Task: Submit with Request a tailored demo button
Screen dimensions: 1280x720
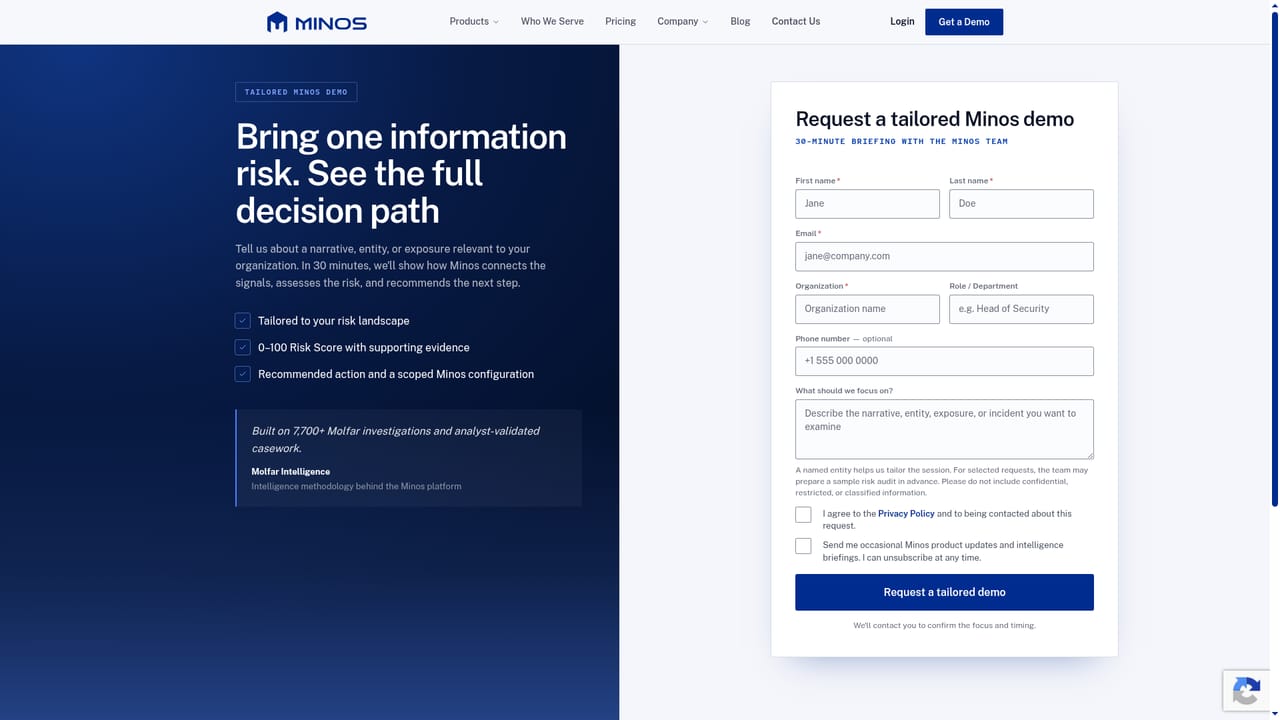Action: coord(944,592)
